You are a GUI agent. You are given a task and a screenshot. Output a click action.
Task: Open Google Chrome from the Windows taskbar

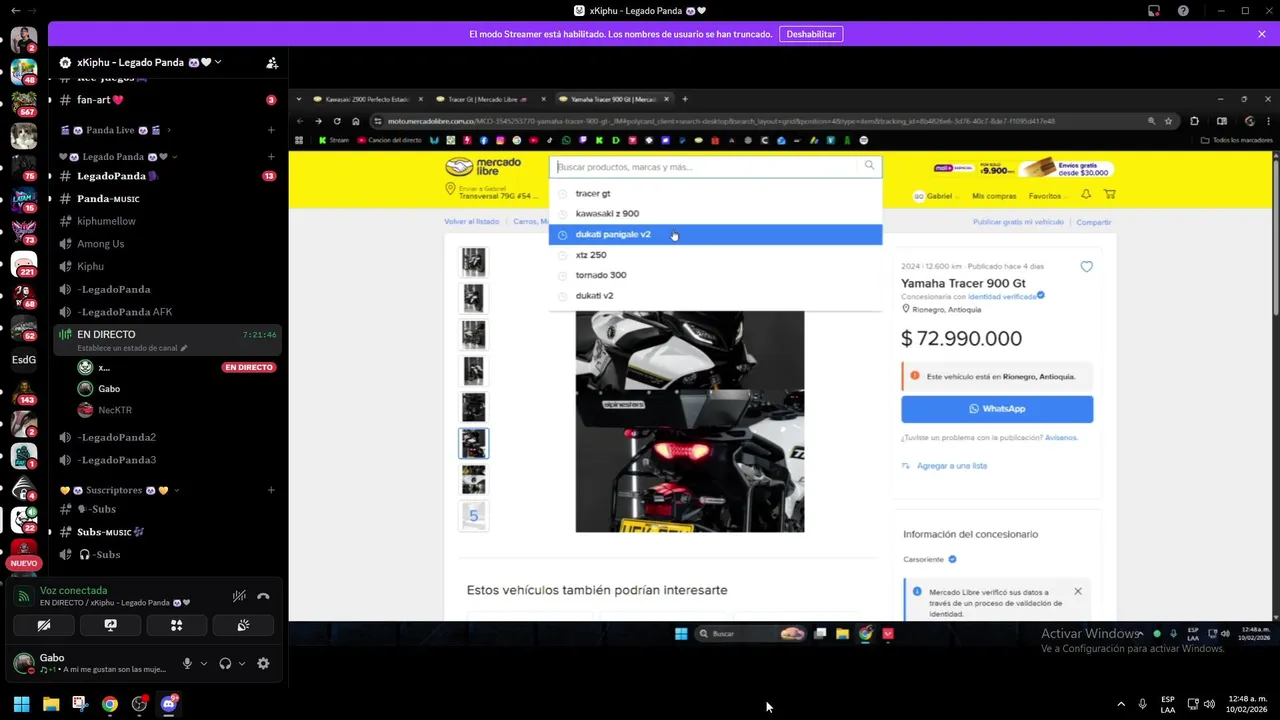(110, 704)
